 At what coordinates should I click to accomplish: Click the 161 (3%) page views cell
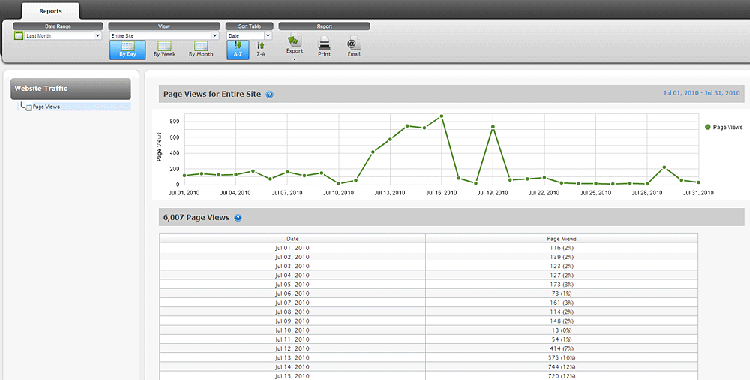coord(562,302)
